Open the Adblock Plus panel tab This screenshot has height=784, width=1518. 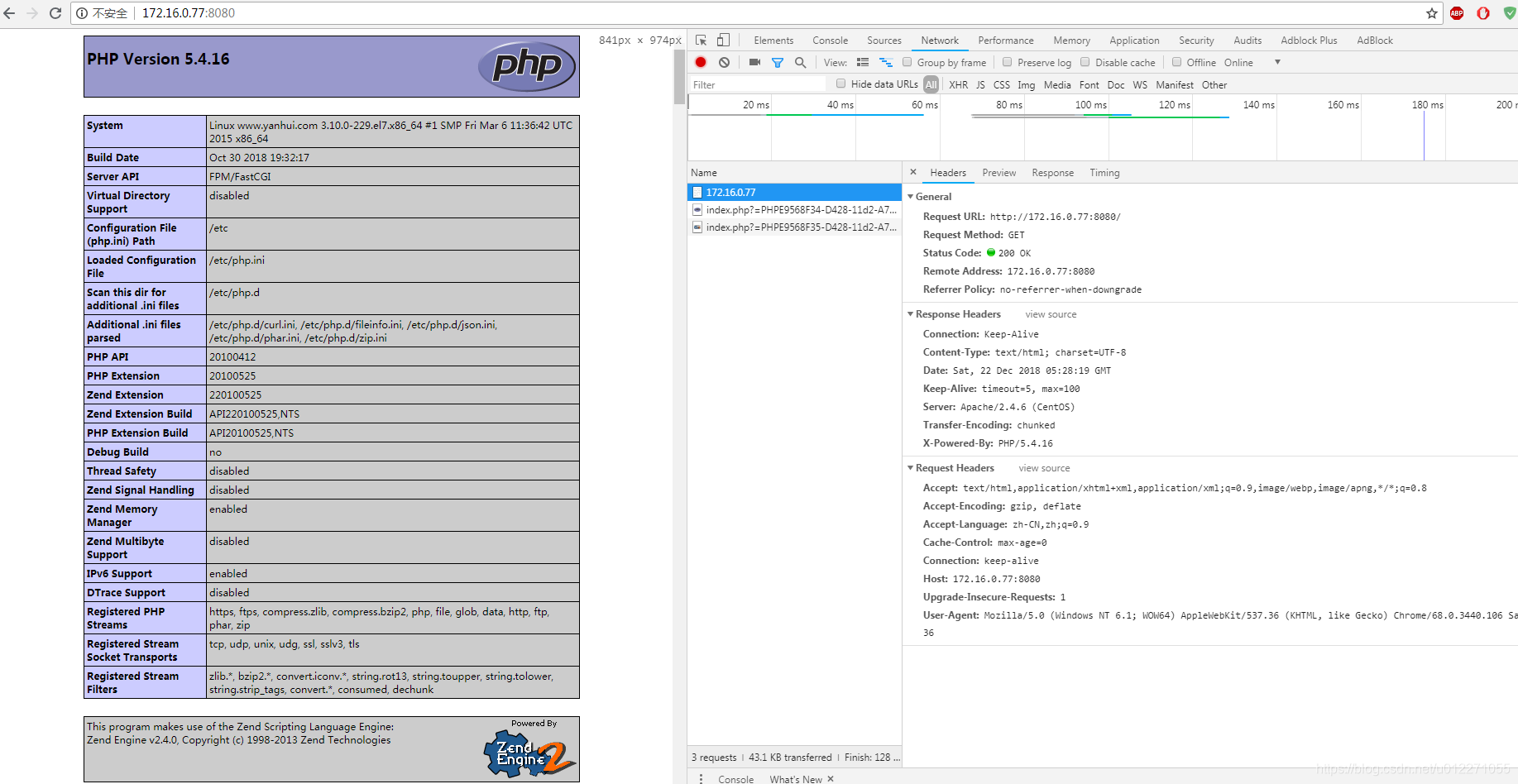(x=1309, y=40)
